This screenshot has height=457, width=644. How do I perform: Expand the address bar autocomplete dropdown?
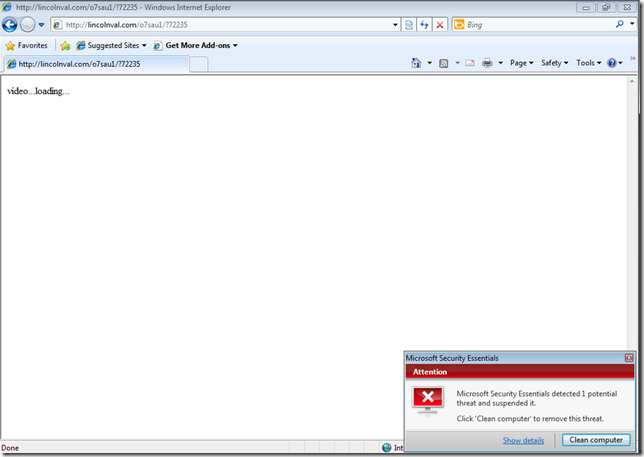click(x=395, y=25)
